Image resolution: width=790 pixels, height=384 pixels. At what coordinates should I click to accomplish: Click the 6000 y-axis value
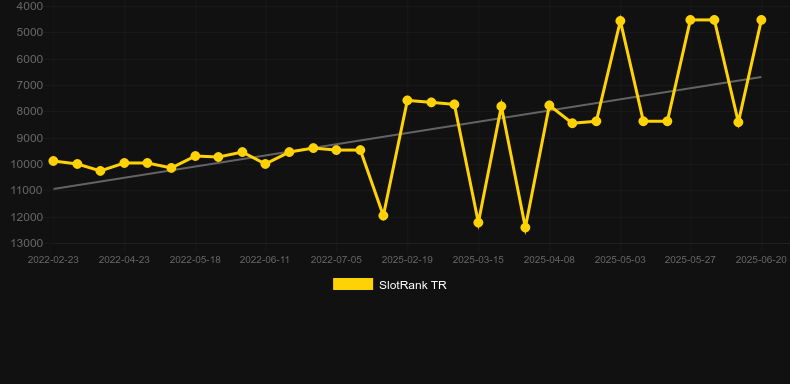pyautogui.click(x=30, y=59)
